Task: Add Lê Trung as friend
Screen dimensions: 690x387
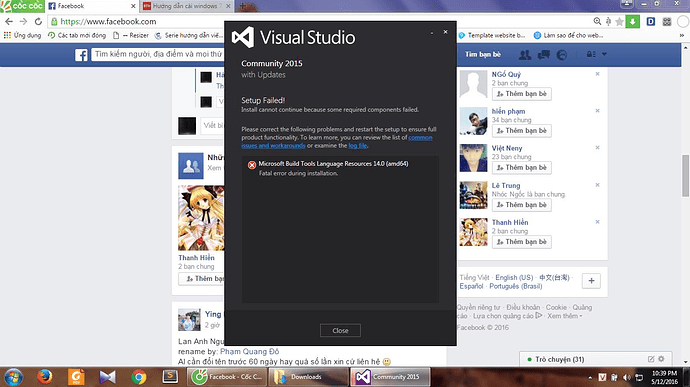Action: (x=521, y=205)
